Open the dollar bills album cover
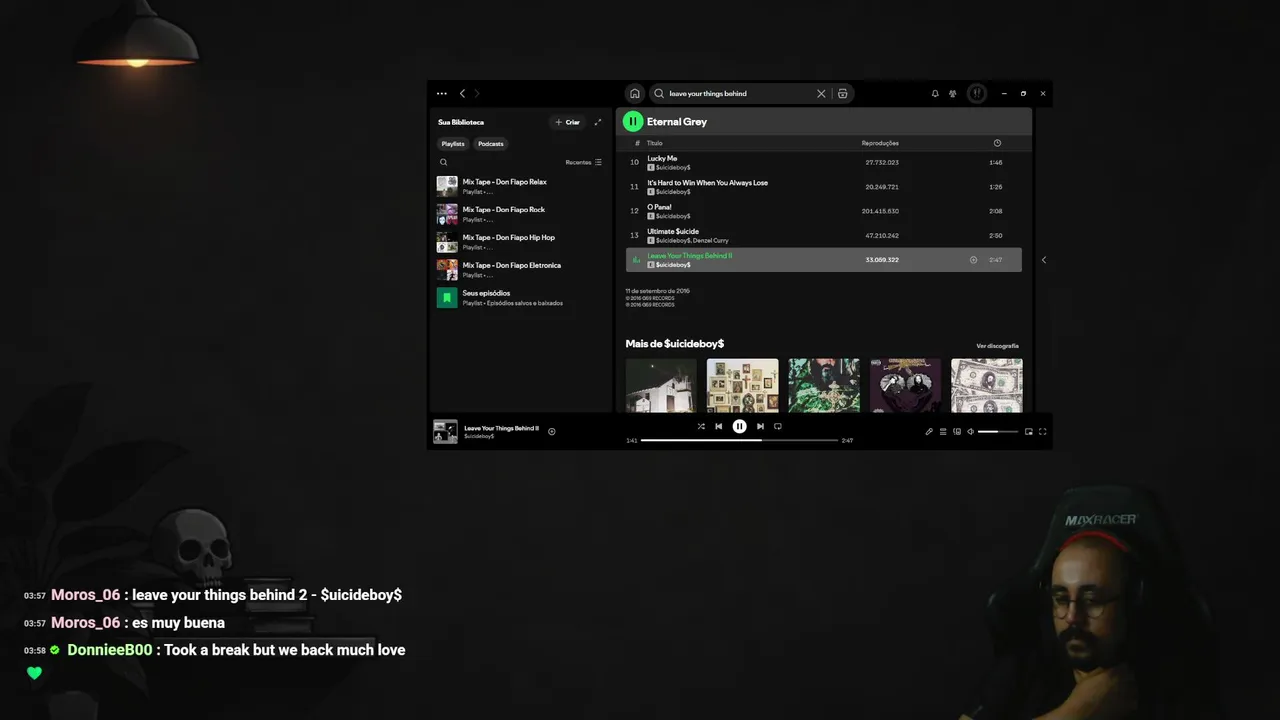The width and height of the screenshot is (1280, 720). point(986,385)
